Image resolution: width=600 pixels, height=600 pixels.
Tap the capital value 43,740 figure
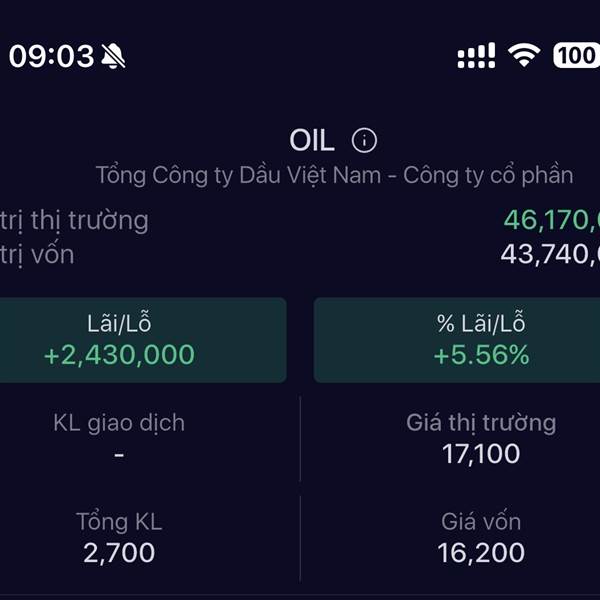pyautogui.click(x=550, y=254)
